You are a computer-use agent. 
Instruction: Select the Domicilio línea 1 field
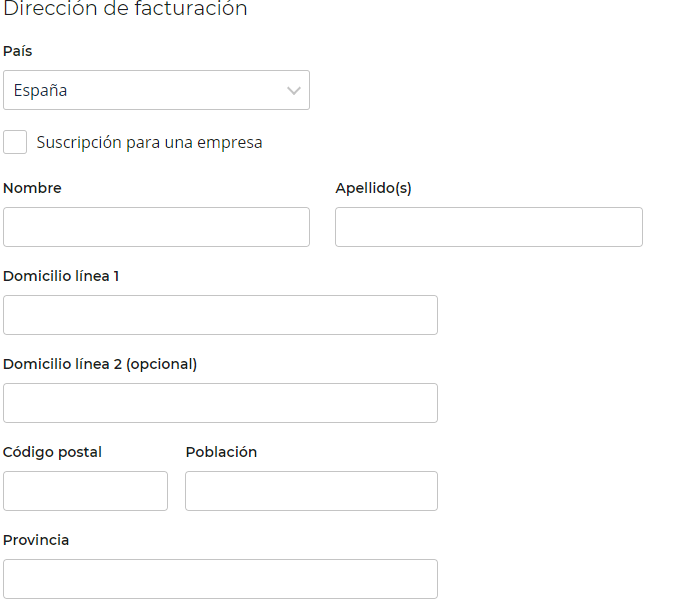[x=220, y=315]
